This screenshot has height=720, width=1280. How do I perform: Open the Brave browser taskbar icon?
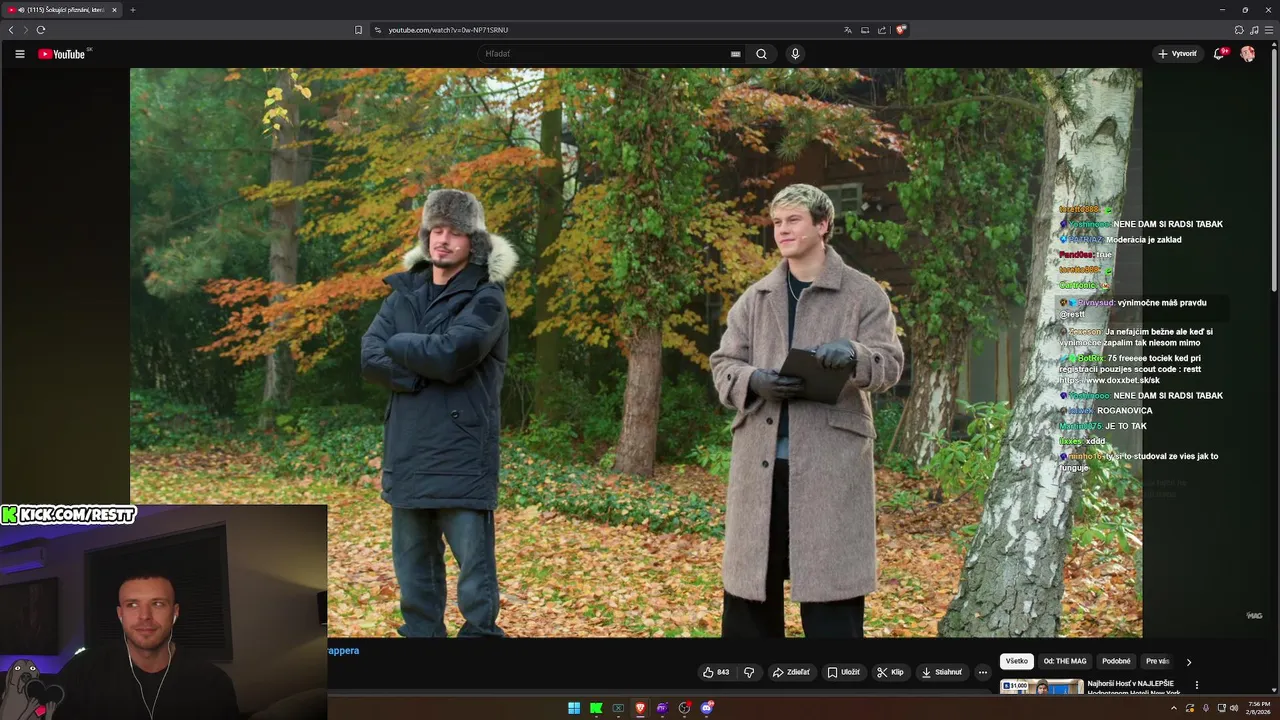(x=640, y=708)
